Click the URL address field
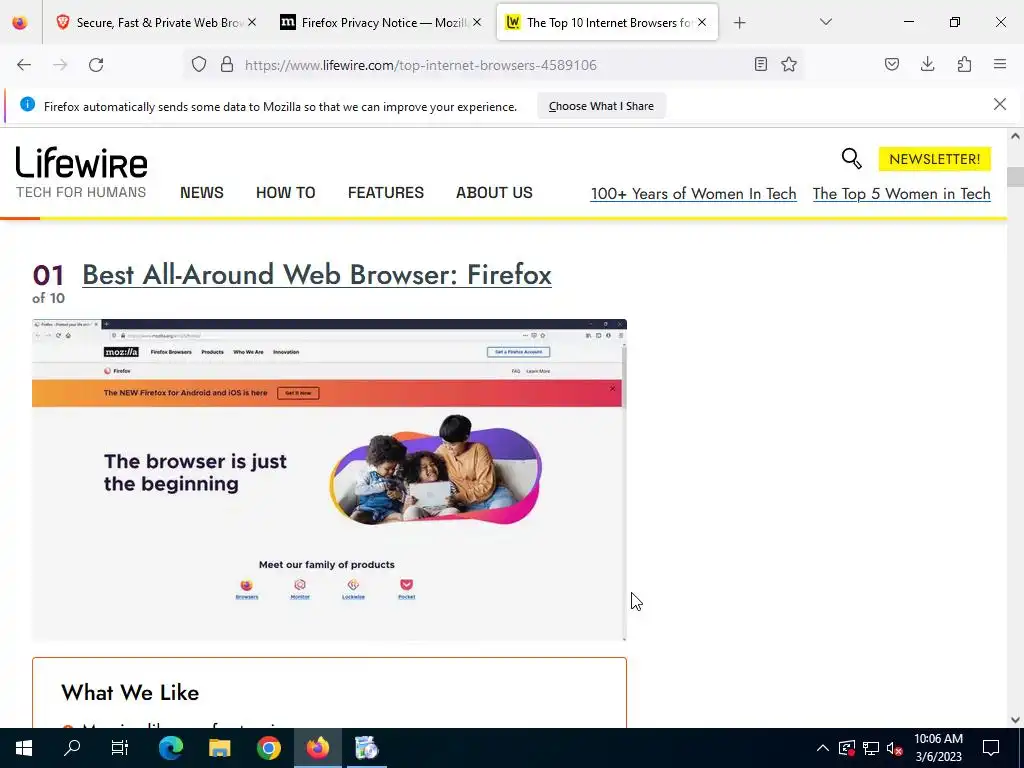The image size is (1024, 768). tap(494, 65)
